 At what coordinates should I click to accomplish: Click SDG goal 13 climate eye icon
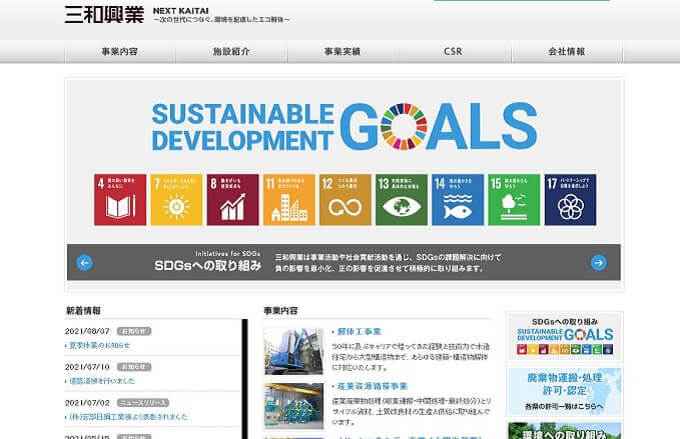pyautogui.click(x=402, y=200)
